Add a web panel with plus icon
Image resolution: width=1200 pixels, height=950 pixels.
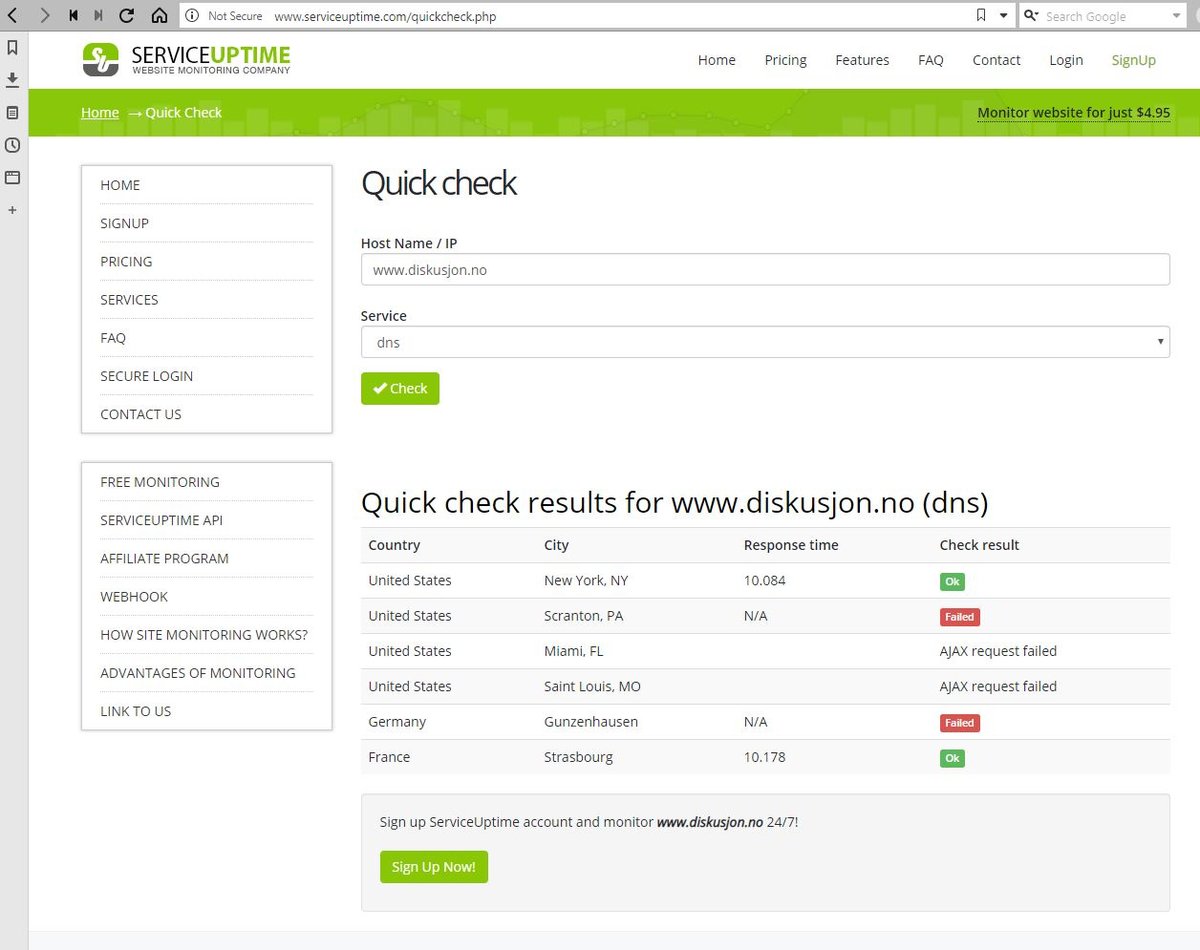13,210
